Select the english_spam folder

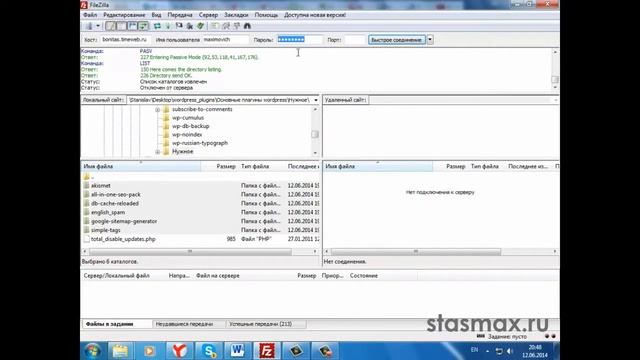(108, 213)
